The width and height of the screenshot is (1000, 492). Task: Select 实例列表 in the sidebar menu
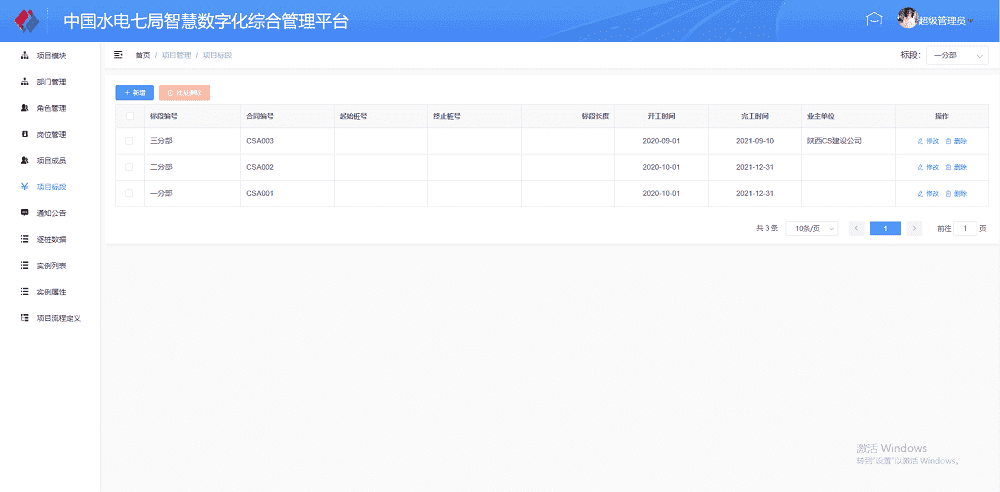point(50,266)
